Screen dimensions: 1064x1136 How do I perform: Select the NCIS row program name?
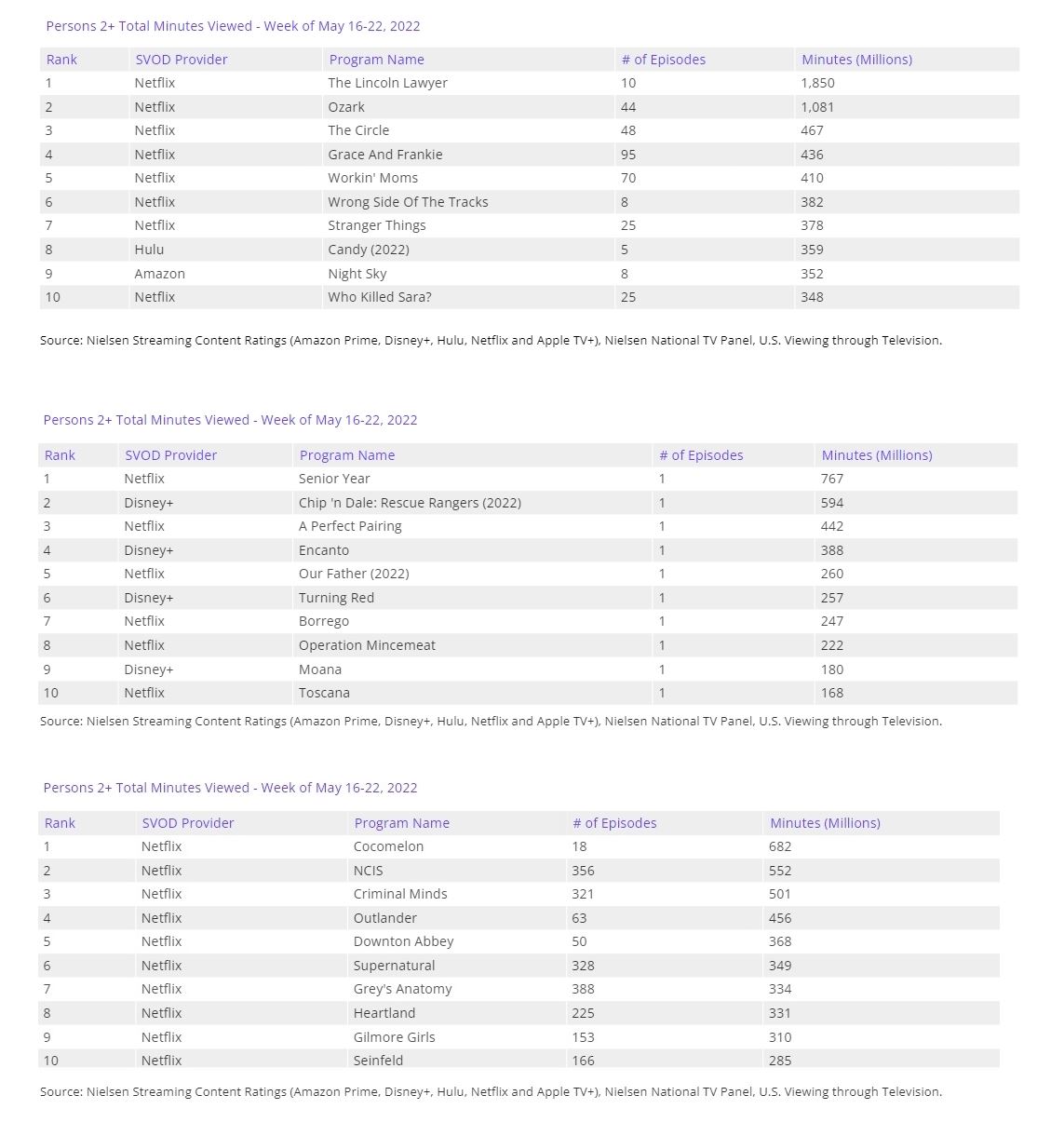pyautogui.click(x=368, y=871)
